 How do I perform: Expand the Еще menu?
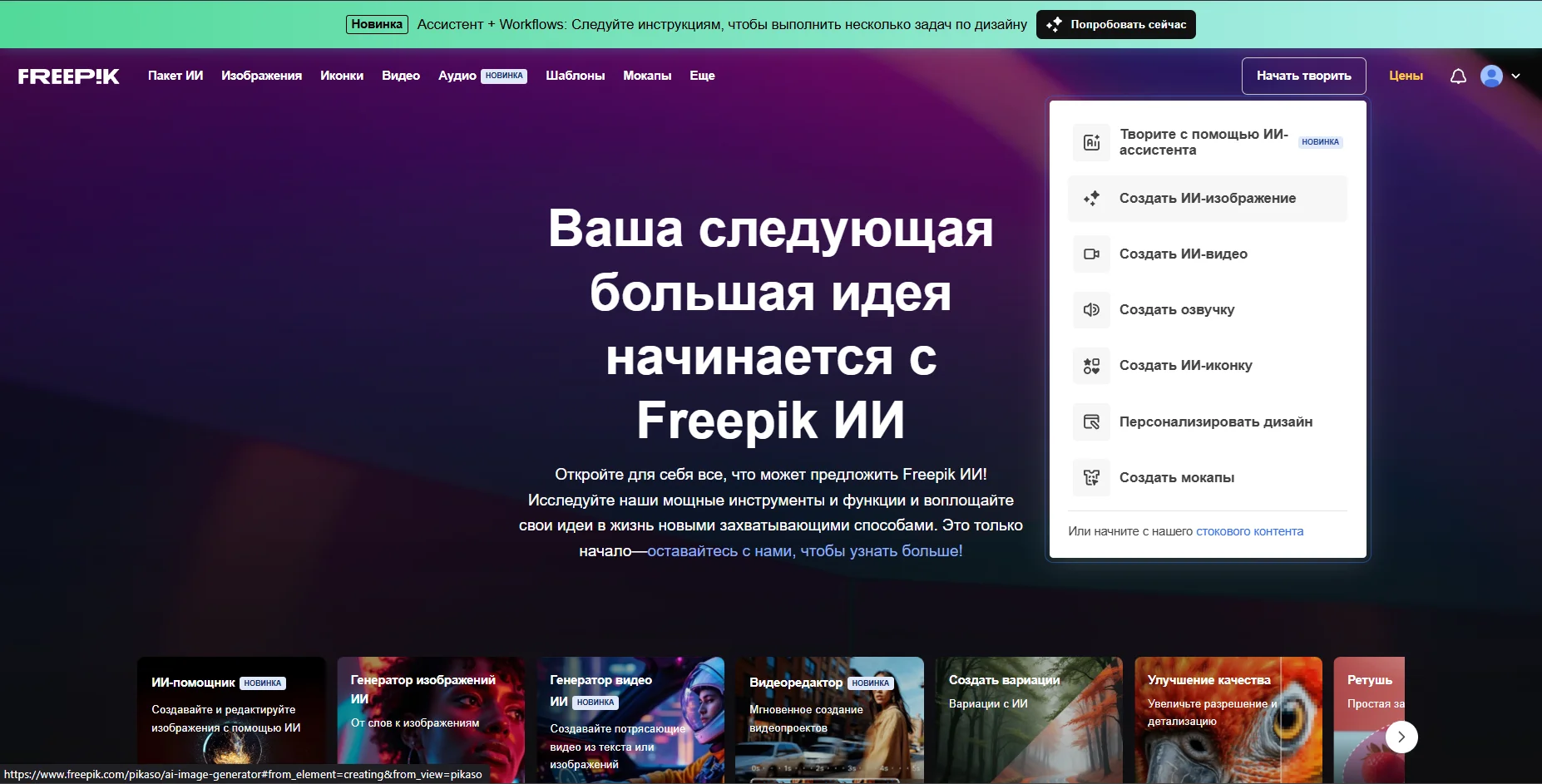[x=702, y=76]
